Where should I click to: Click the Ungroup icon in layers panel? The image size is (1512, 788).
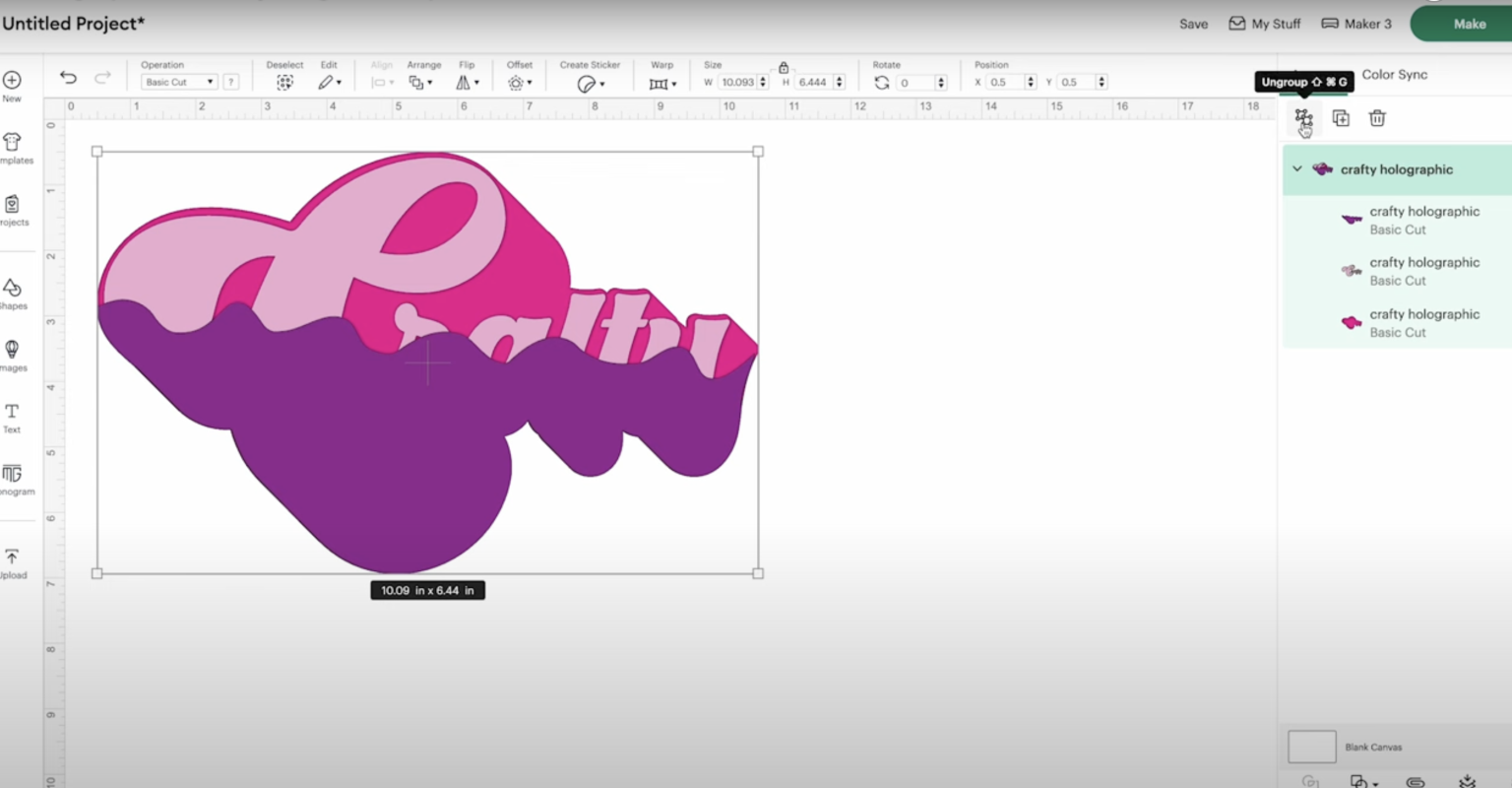1303,118
